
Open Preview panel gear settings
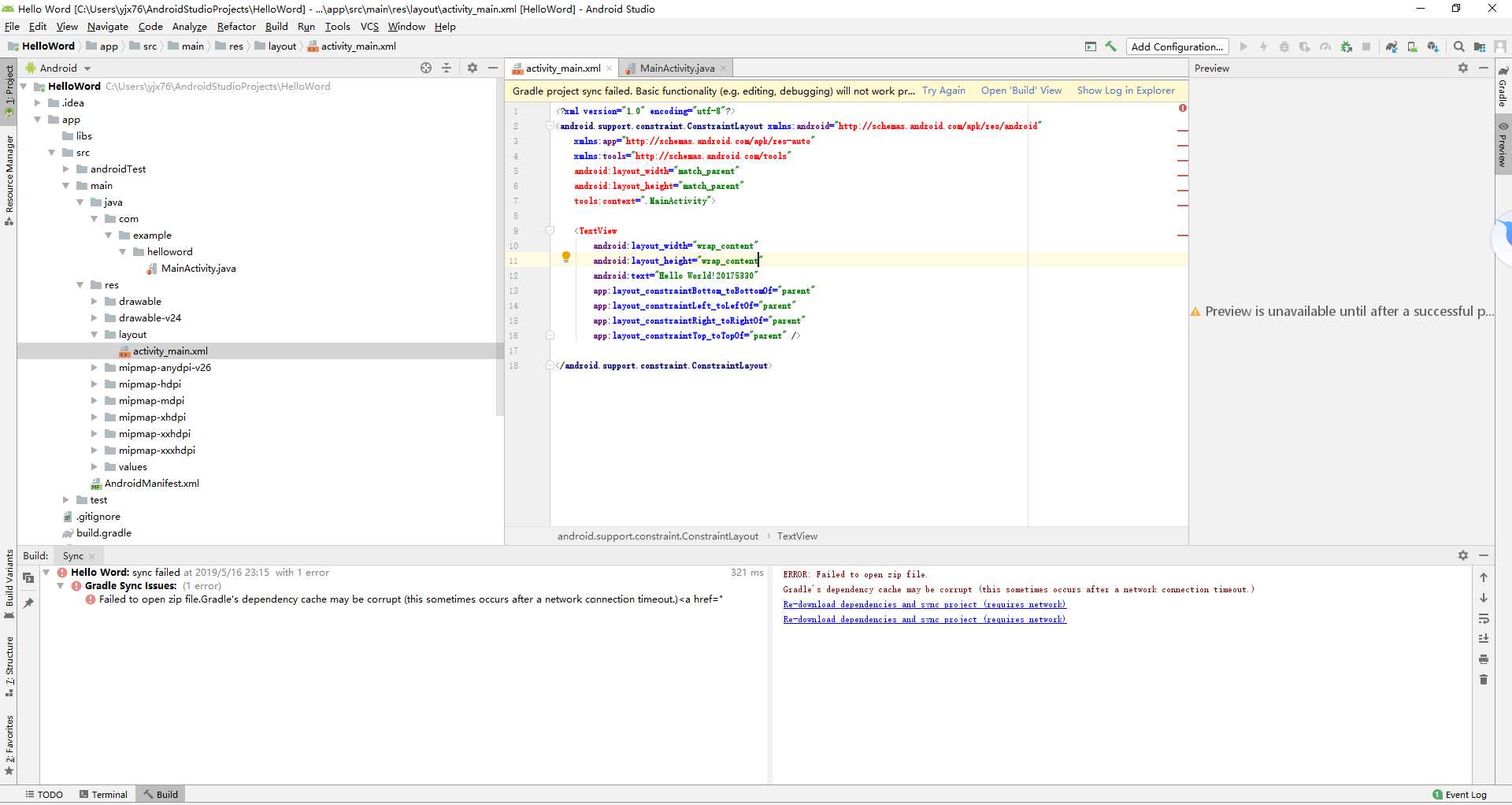click(1463, 68)
